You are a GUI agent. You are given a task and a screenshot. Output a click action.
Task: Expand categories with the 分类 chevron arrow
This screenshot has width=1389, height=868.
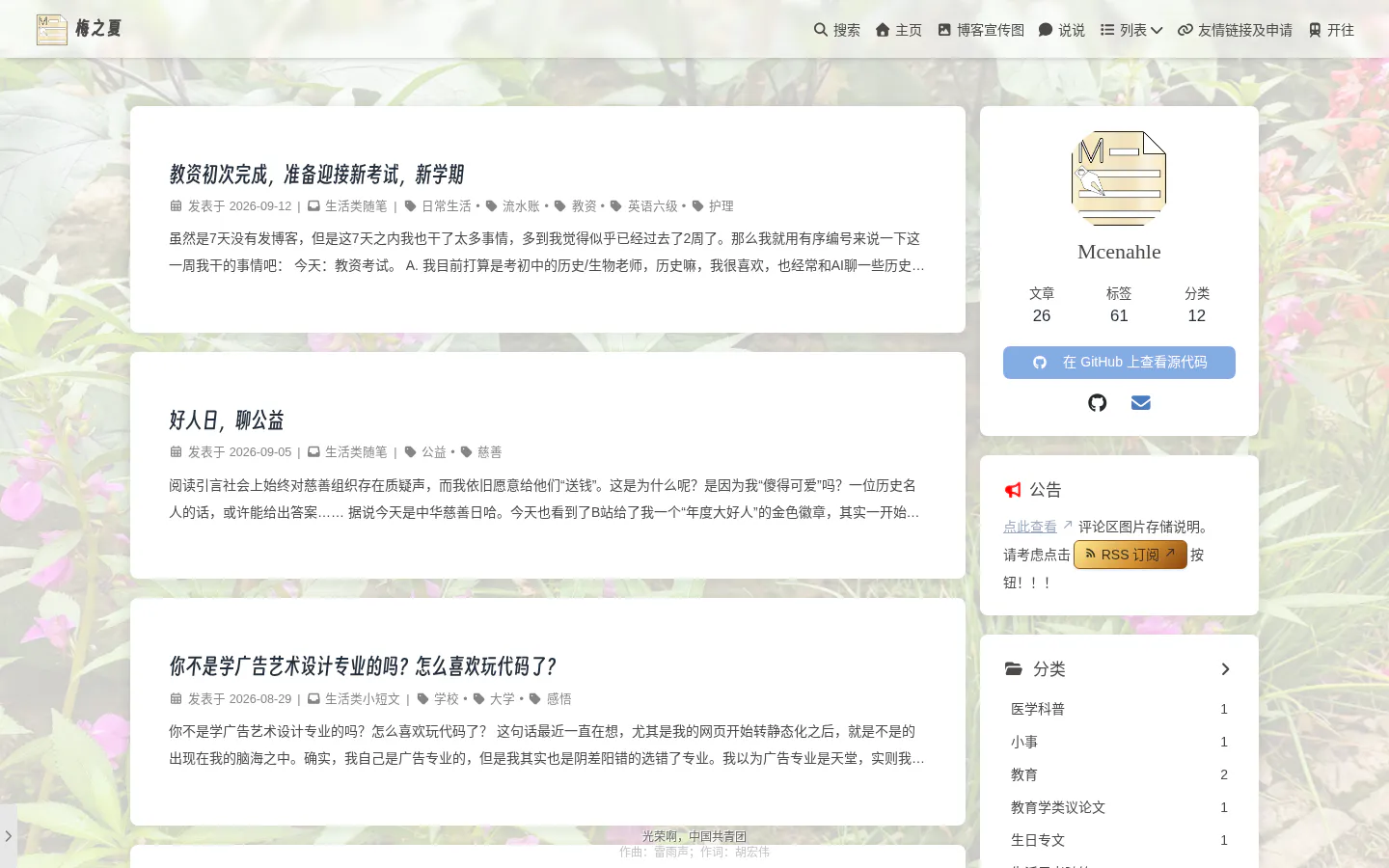pos(1225,669)
